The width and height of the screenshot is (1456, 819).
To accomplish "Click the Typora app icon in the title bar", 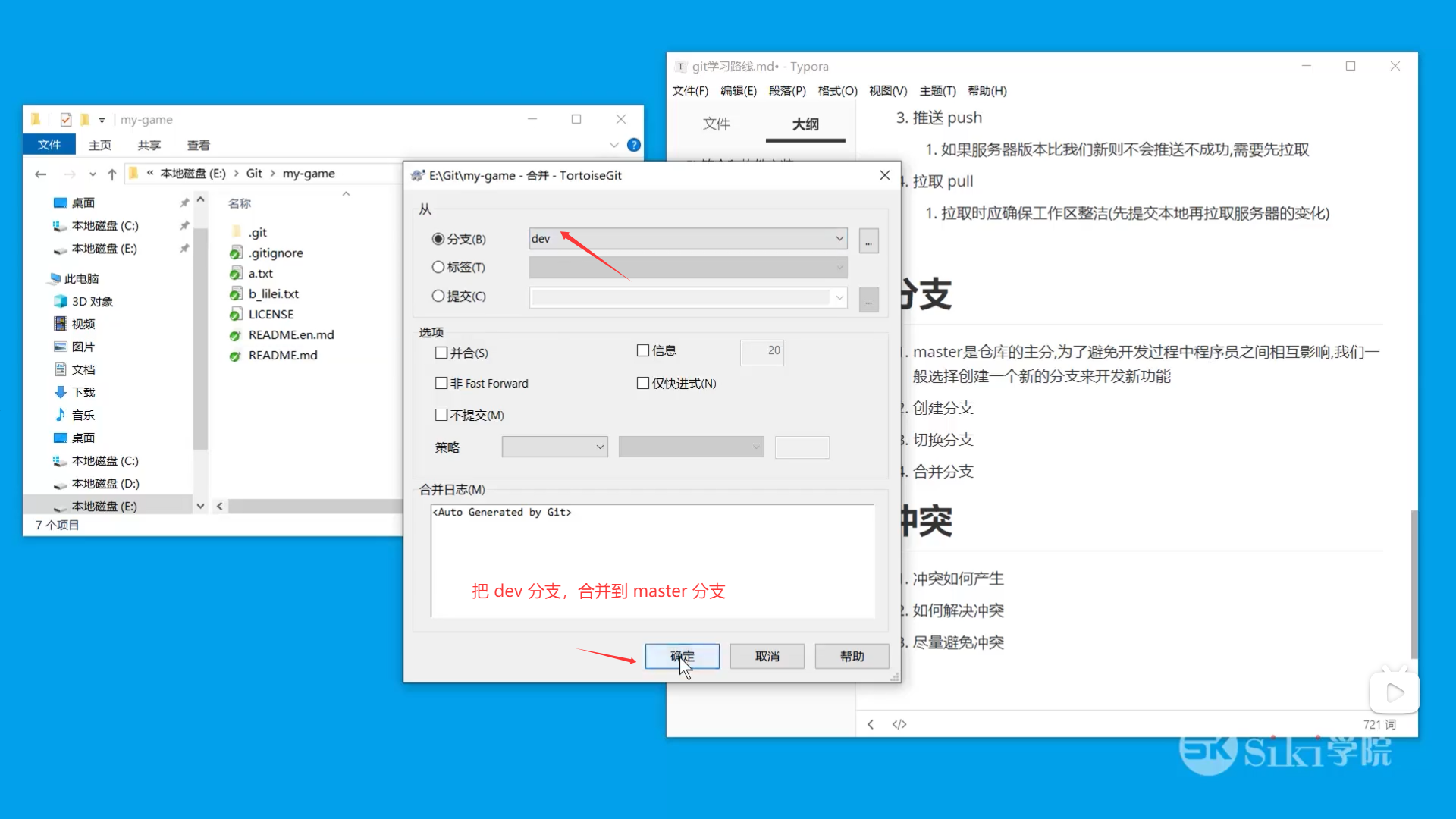I will point(680,66).
